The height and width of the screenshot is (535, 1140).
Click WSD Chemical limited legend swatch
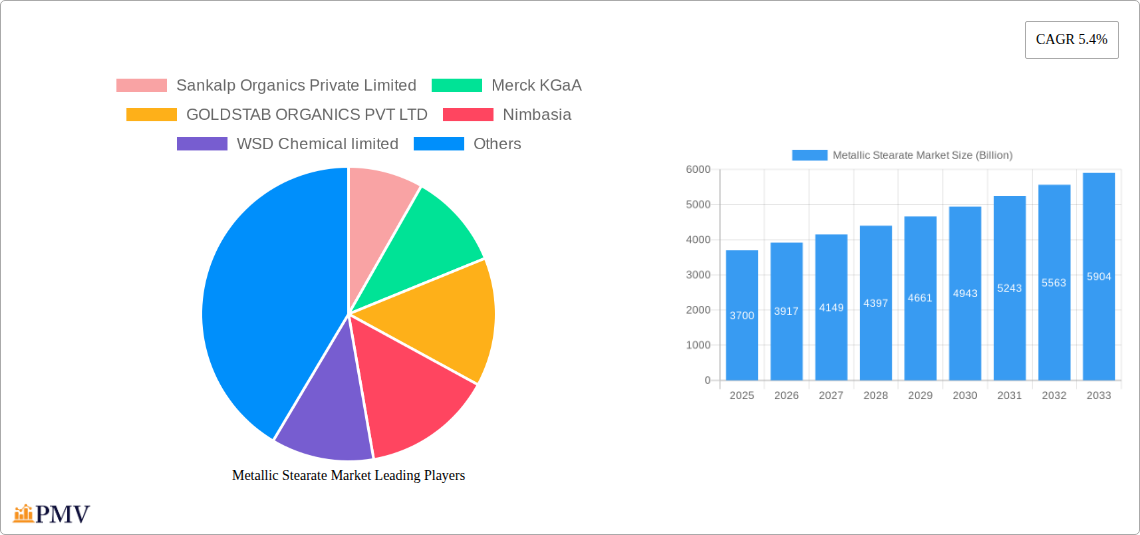tap(202, 144)
